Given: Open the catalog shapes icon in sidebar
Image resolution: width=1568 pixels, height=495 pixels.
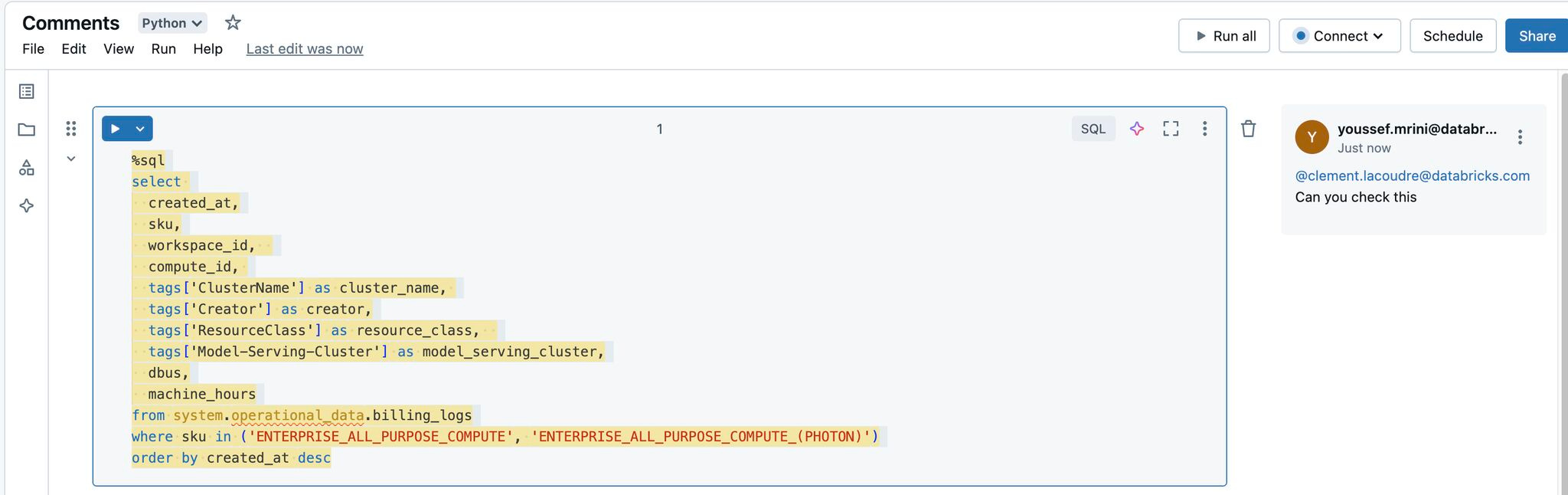Looking at the screenshot, I should tap(27, 168).
